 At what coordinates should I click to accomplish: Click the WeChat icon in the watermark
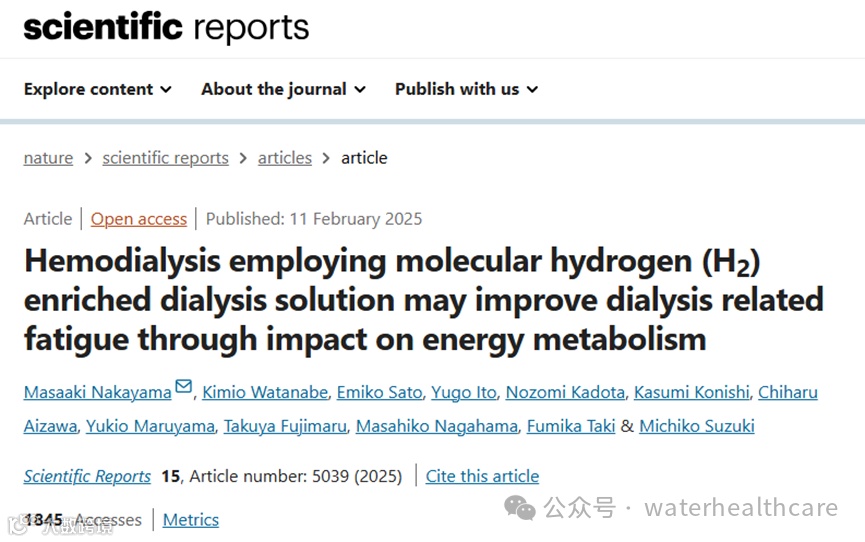click(520, 508)
